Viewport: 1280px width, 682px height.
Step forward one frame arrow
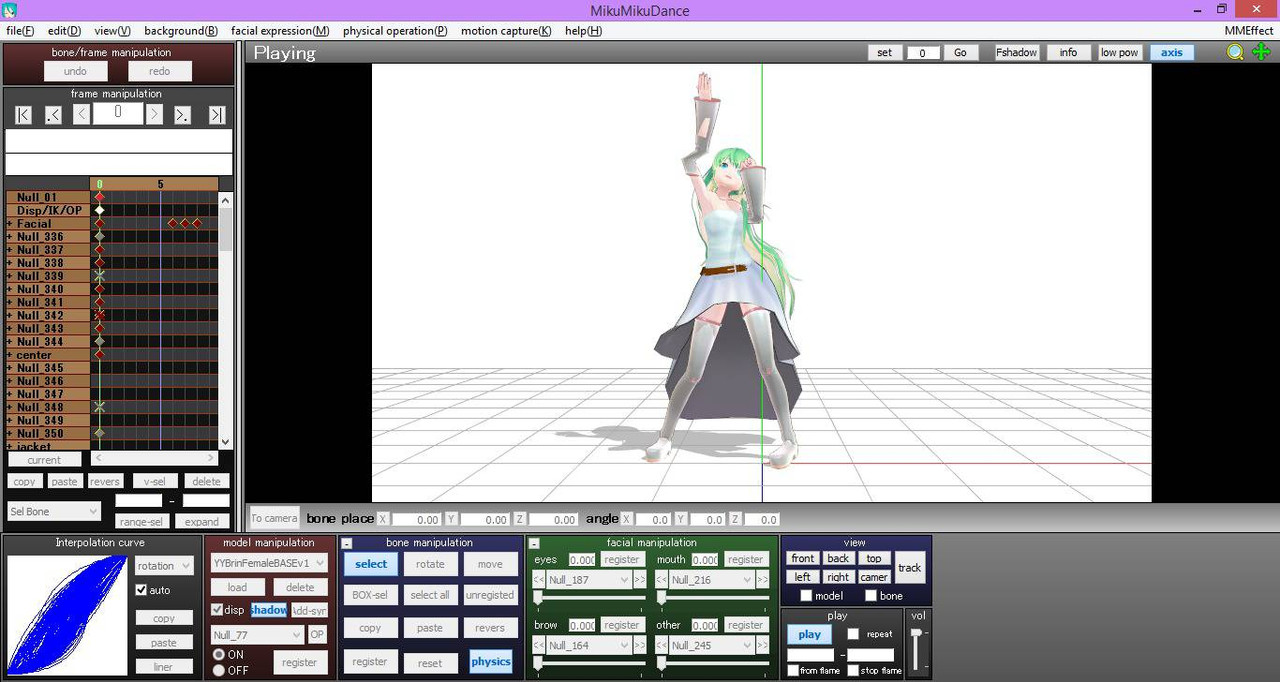pos(154,115)
